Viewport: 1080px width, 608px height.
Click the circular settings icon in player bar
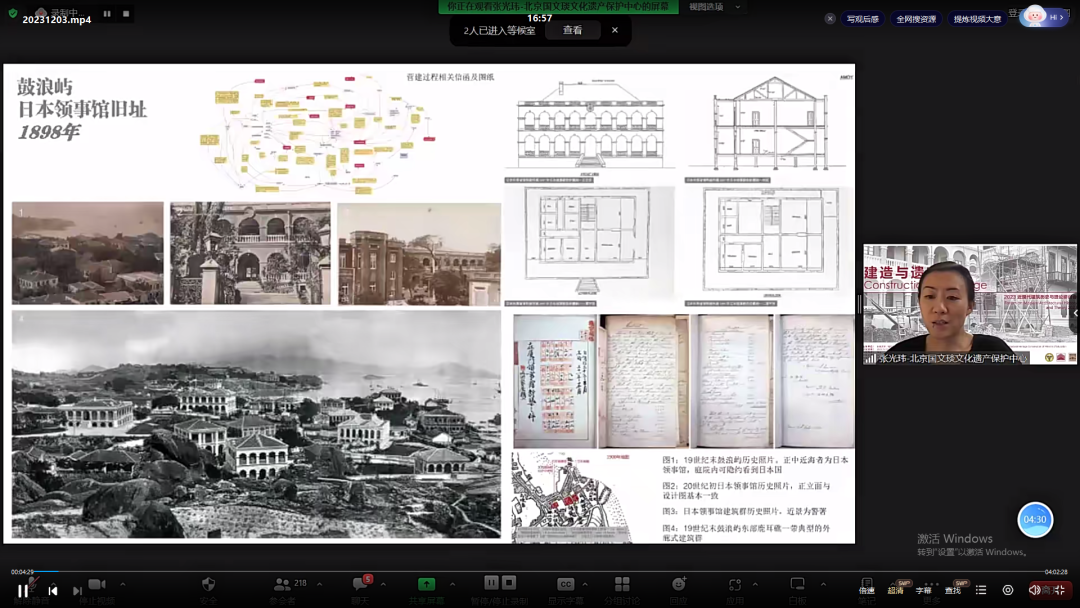[1007, 591]
